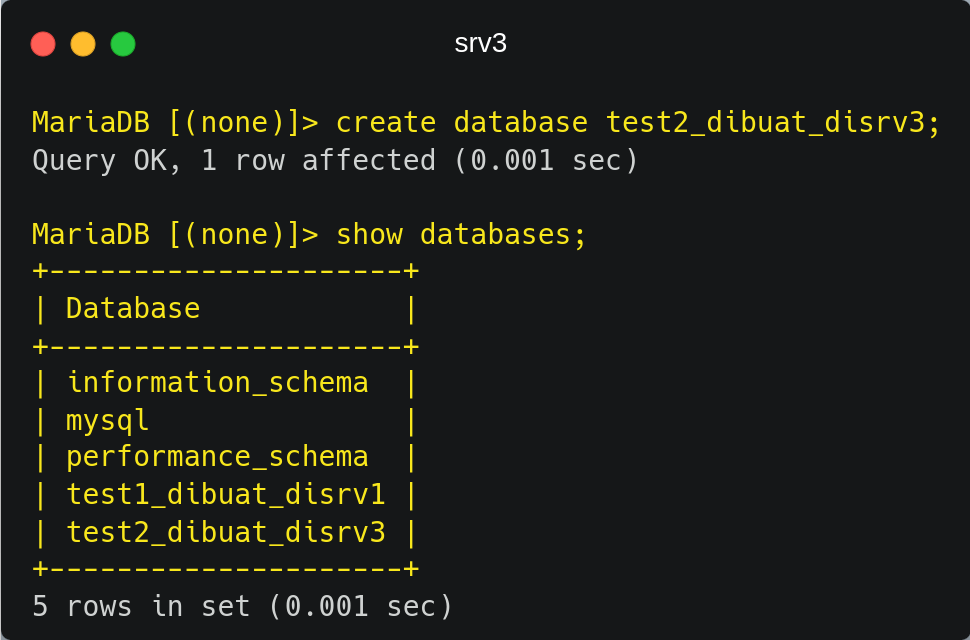Viewport: 970px width, 640px height.
Task: Click the srv3 window title
Action: (x=481, y=43)
